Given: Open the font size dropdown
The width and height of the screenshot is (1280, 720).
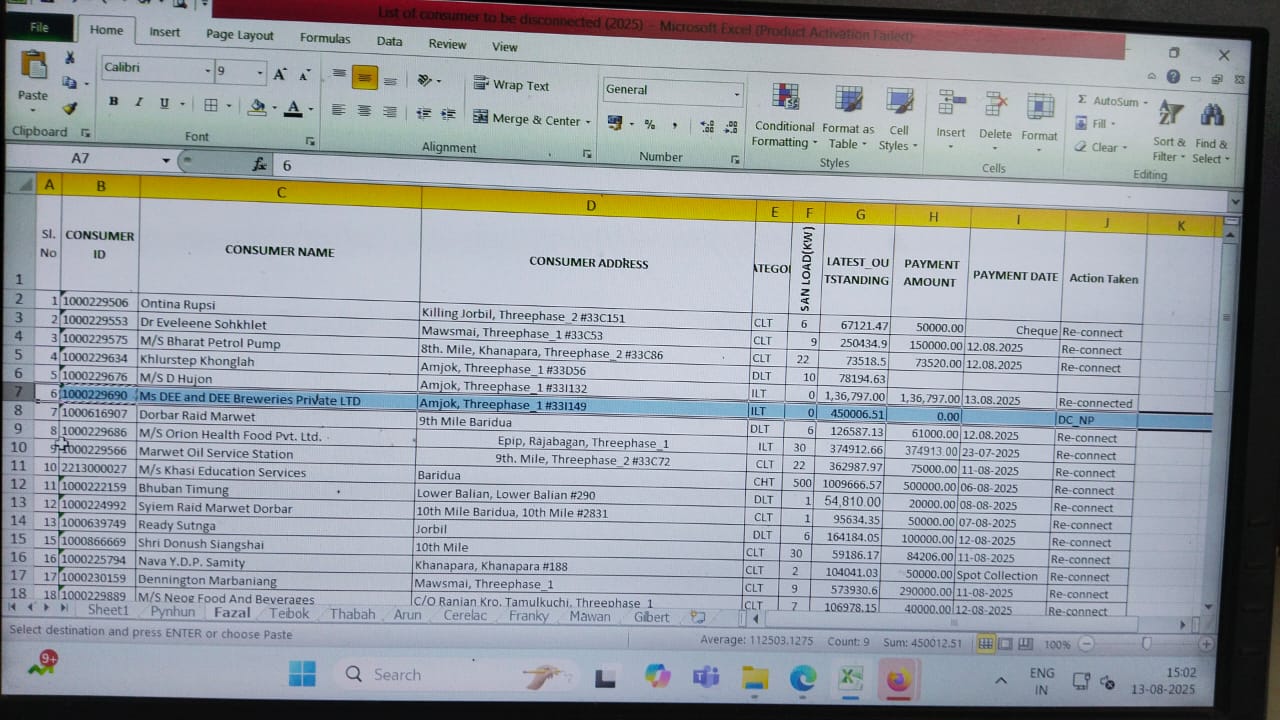Looking at the screenshot, I should [x=260, y=73].
